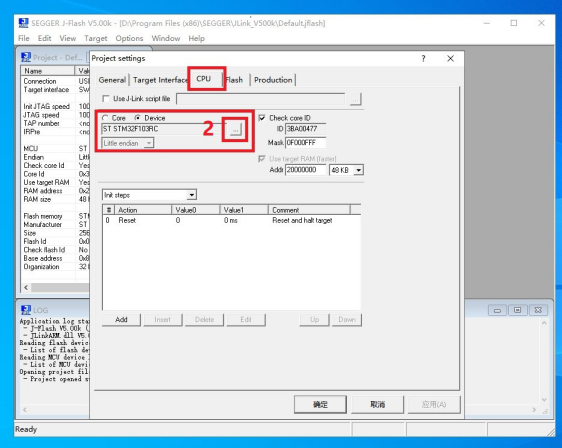Cancel with the 取消 button
The image size is (562, 448).
tap(377, 405)
